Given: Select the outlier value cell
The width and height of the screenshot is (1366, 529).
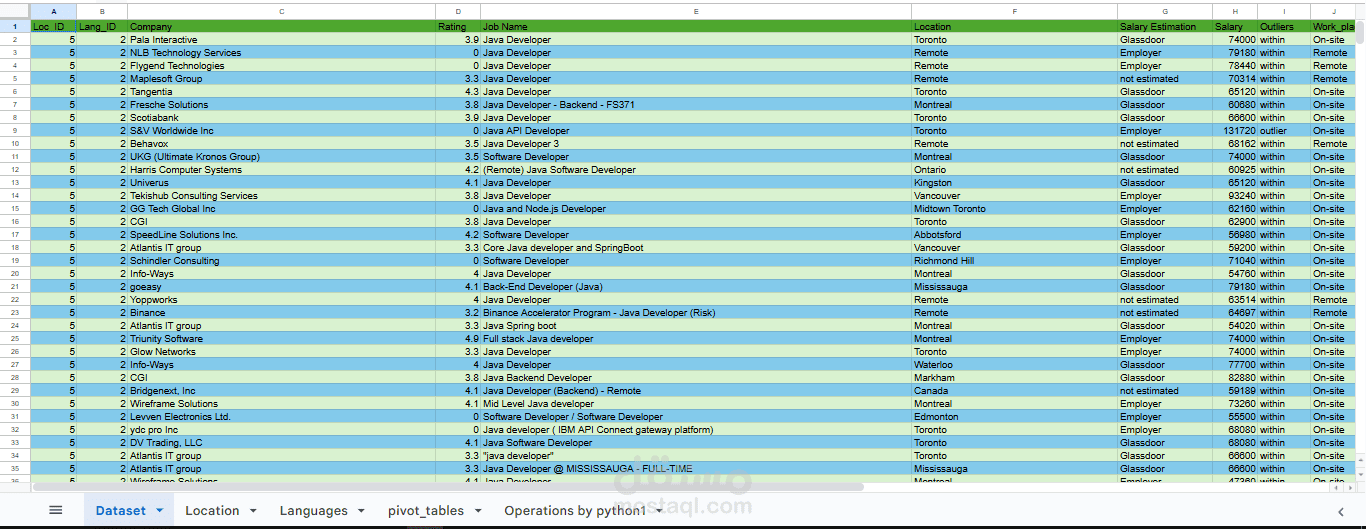Looking at the screenshot, I should (x=1284, y=130).
